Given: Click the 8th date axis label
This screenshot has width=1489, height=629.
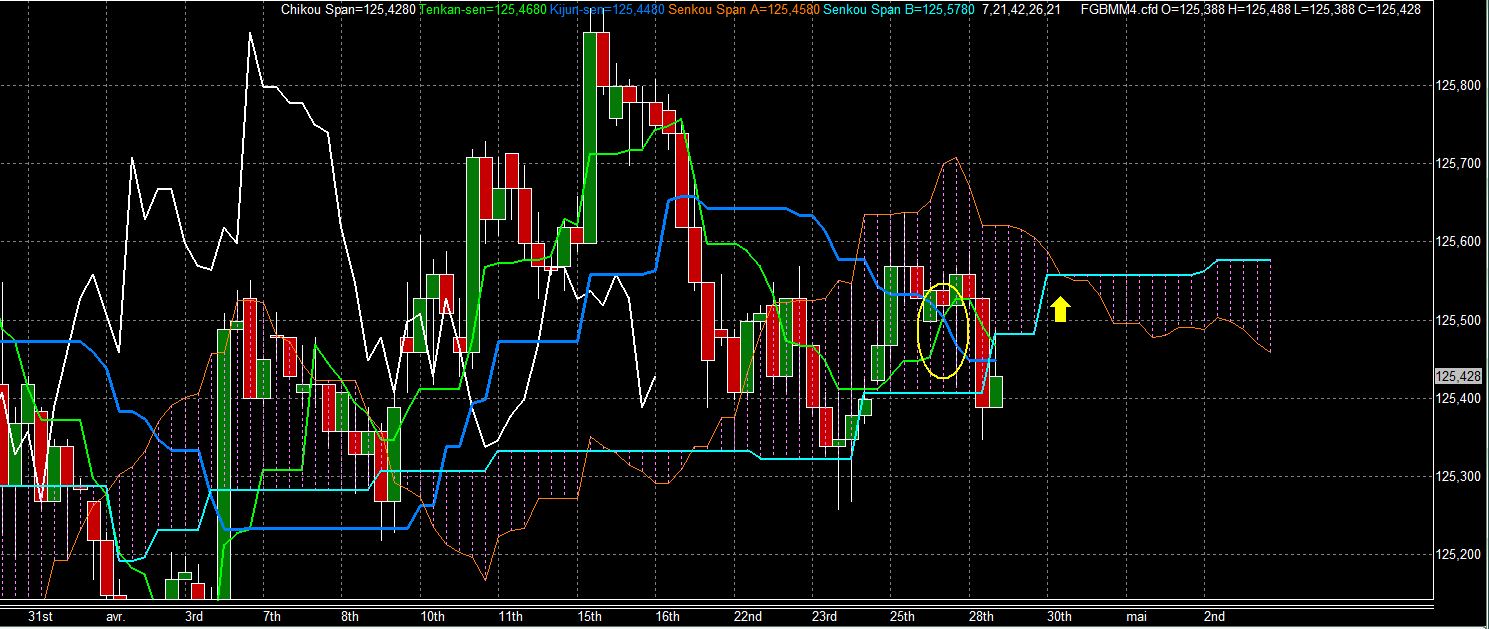Looking at the screenshot, I should [349, 616].
